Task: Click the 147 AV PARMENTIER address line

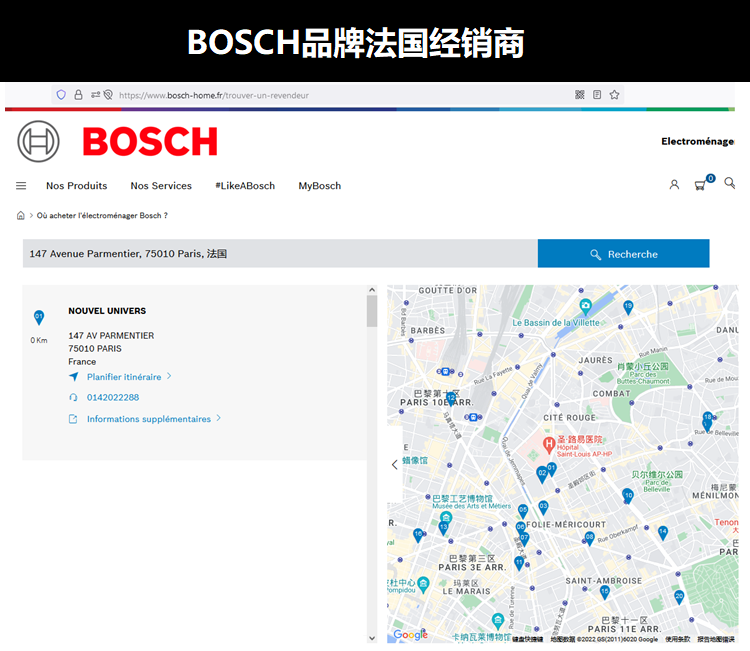Action: click(x=111, y=336)
